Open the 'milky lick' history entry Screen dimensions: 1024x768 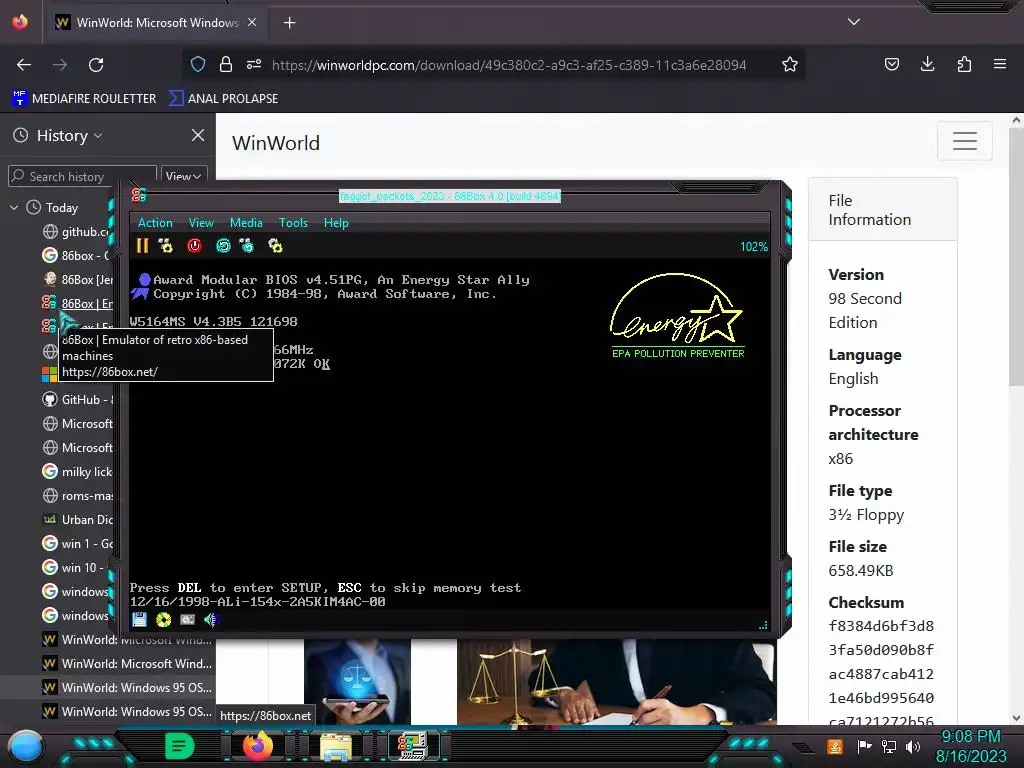[77, 472]
